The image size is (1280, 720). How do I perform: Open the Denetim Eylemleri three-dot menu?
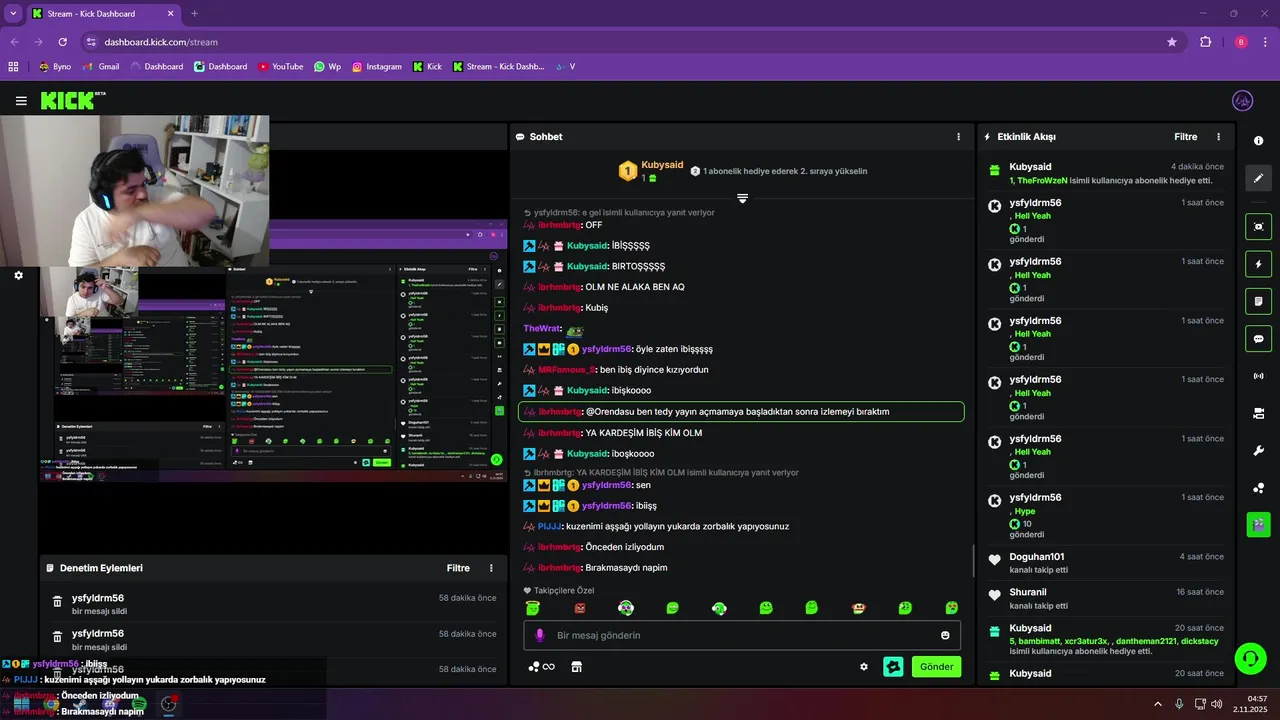(491, 568)
